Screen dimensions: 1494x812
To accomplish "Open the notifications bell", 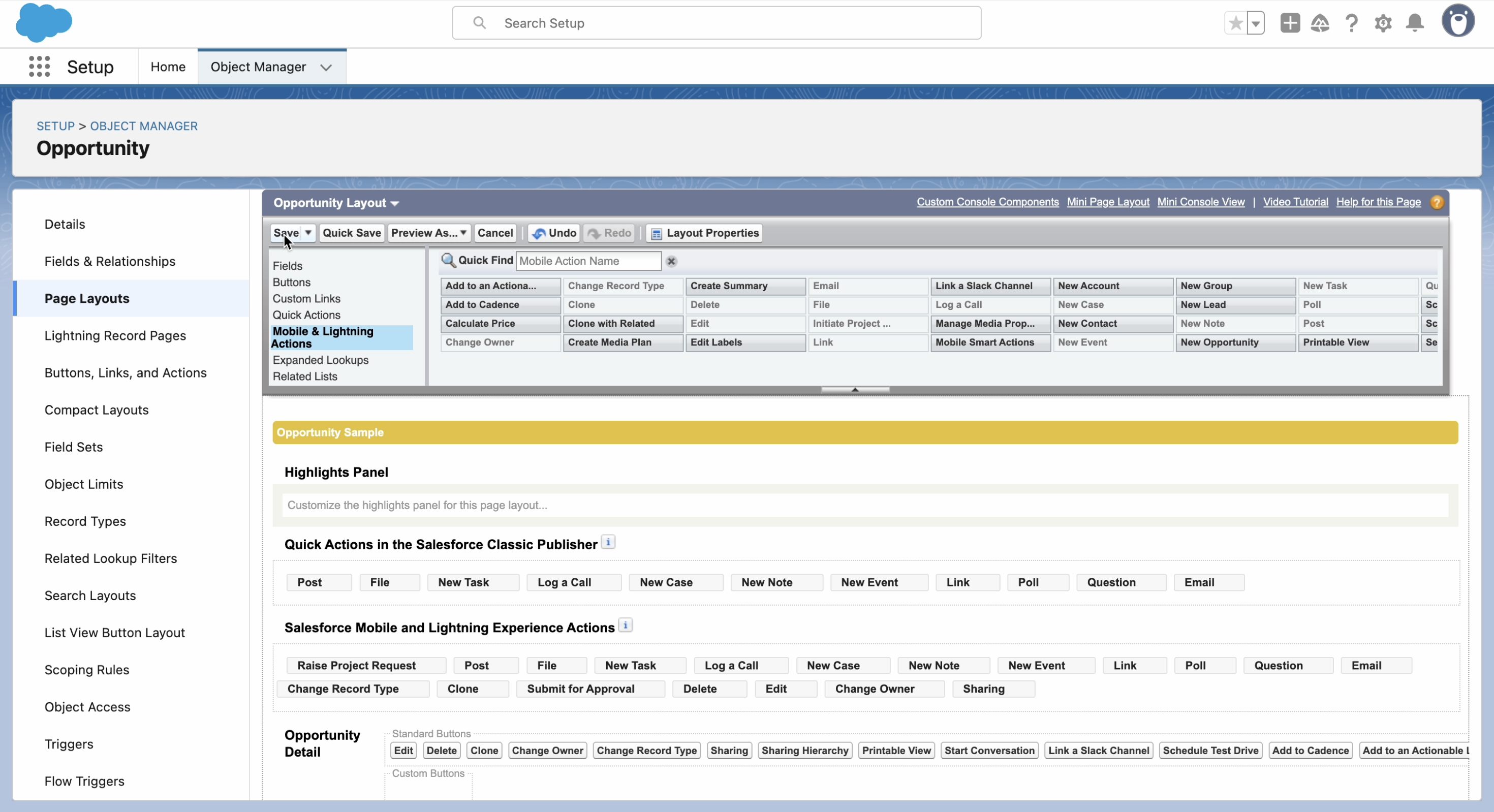I will coord(1415,23).
